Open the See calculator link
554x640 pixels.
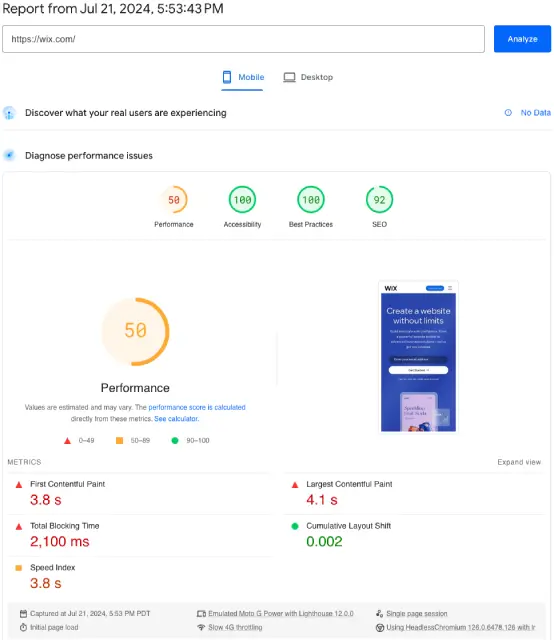click(176, 419)
